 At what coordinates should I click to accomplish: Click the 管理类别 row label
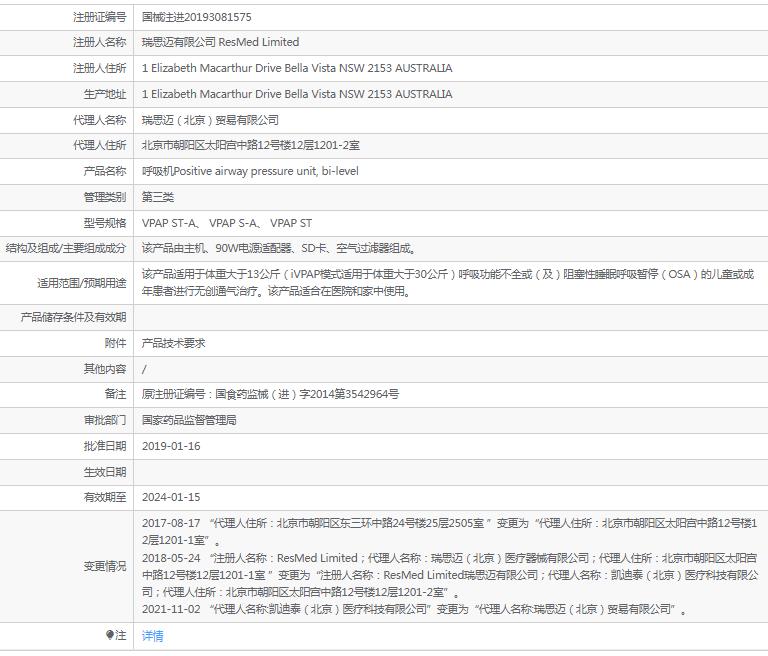click(105, 197)
